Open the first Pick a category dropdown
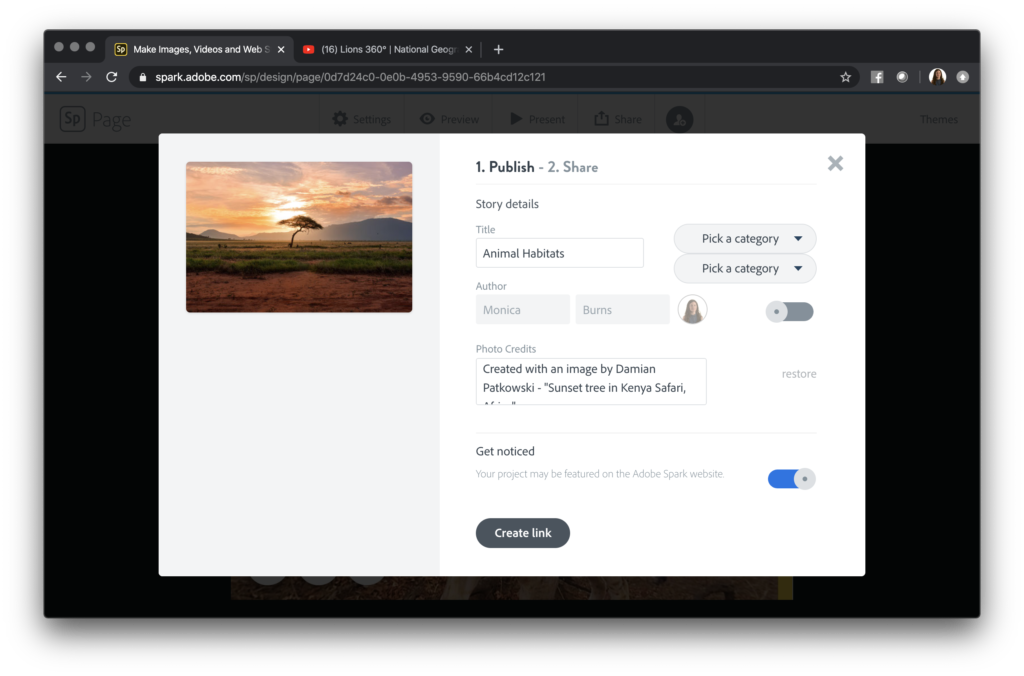The image size is (1024, 676). pos(744,238)
